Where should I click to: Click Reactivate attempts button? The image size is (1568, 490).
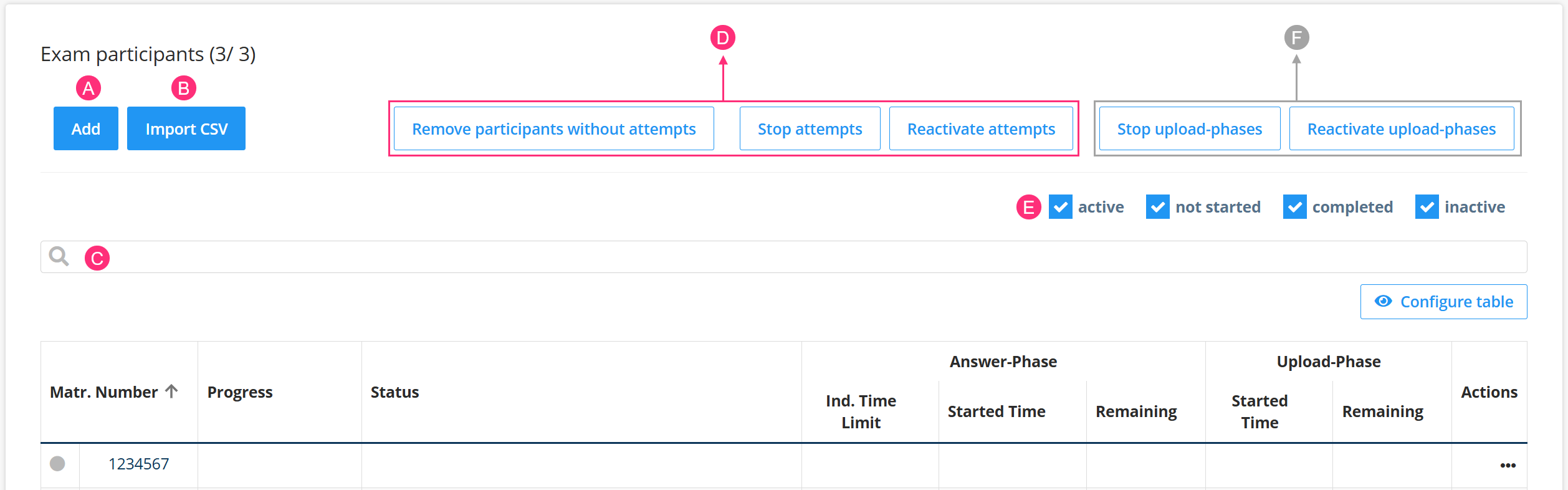(x=981, y=129)
